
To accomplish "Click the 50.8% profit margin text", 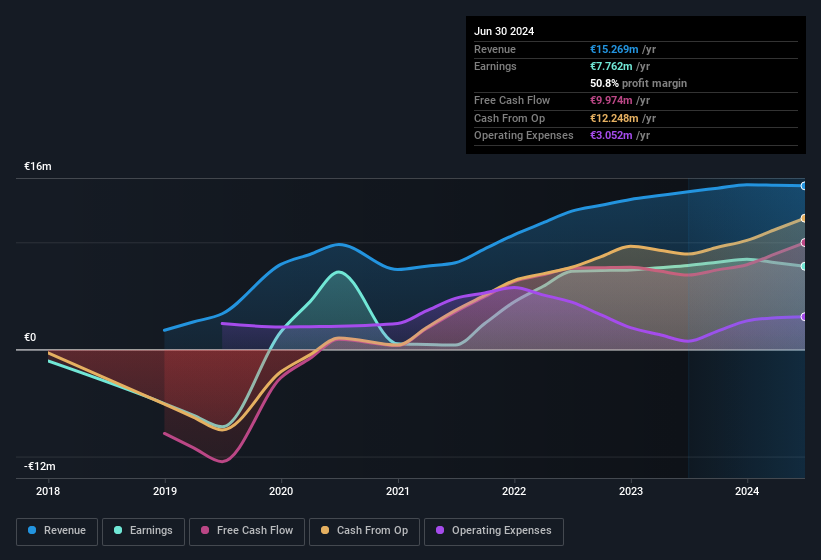I will [x=638, y=83].
